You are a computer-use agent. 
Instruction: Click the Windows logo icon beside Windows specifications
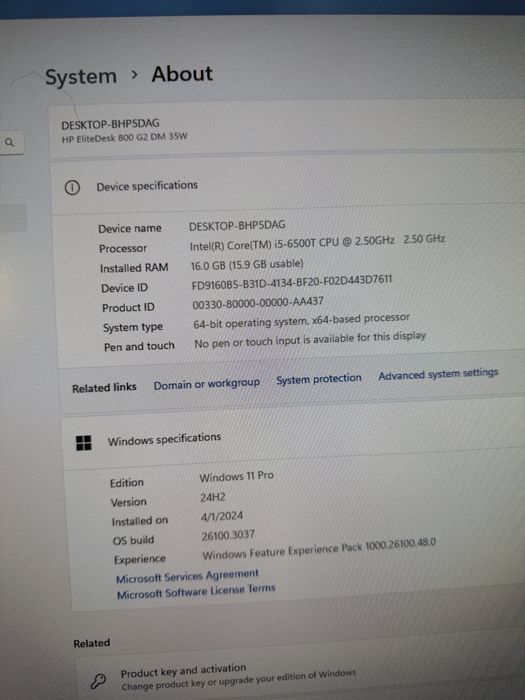click(x=83, y=443)
